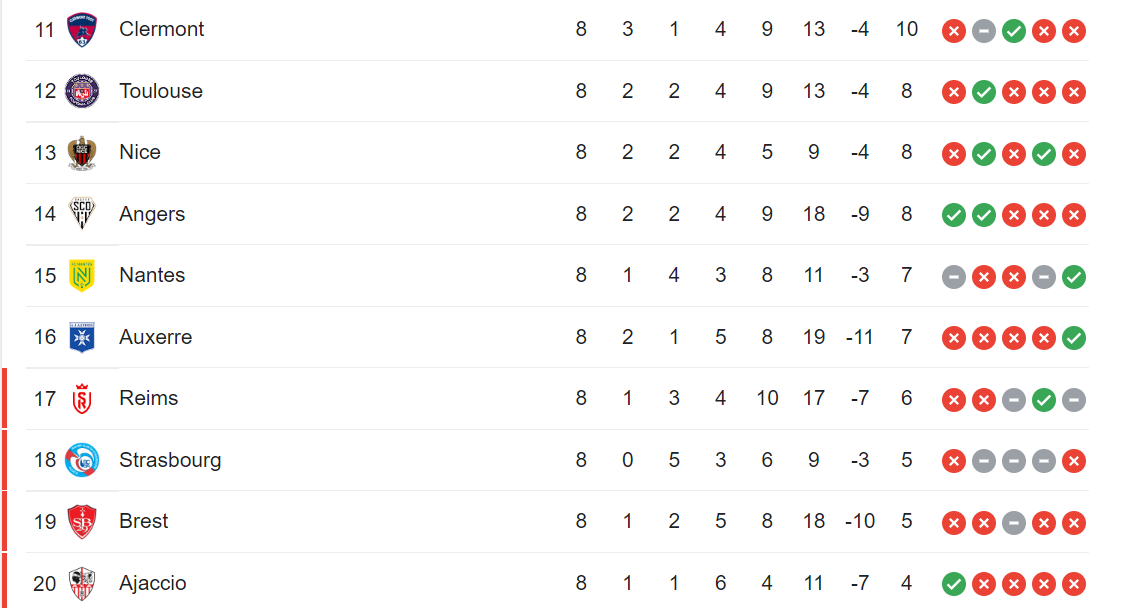Open the Strasbourg team name
1128x612 pixels.
[x=170, y=460]
